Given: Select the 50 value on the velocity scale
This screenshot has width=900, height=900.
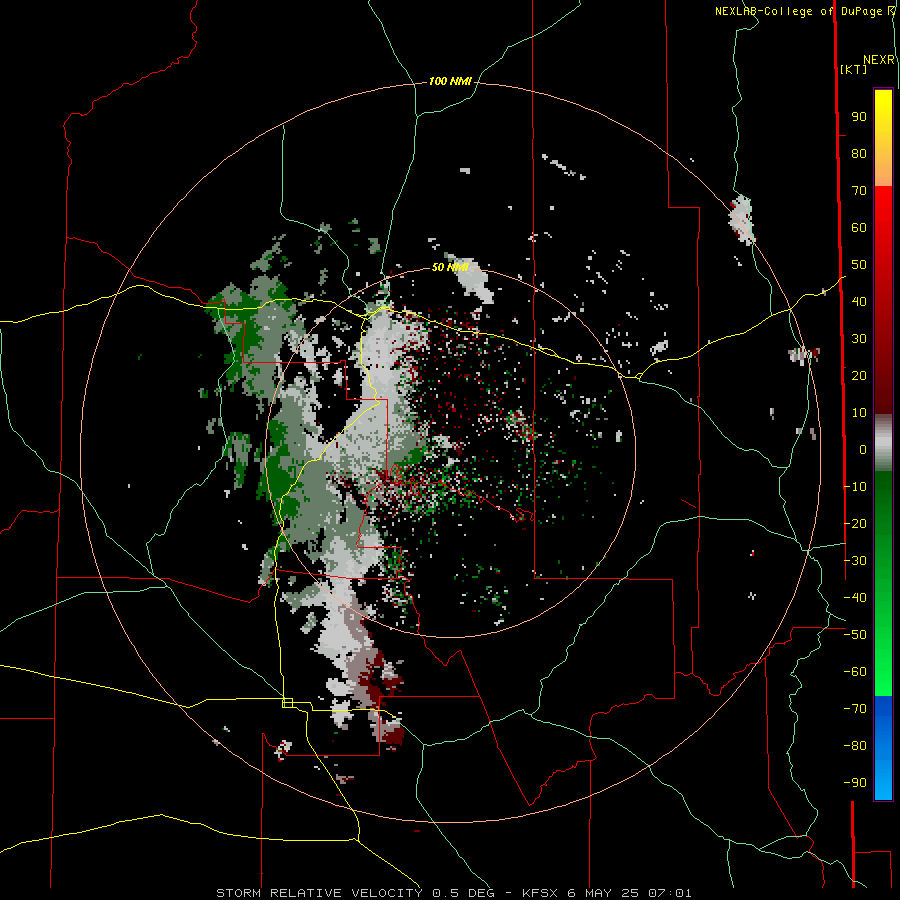Looking at the screenshot, I should tap(859, 265).
